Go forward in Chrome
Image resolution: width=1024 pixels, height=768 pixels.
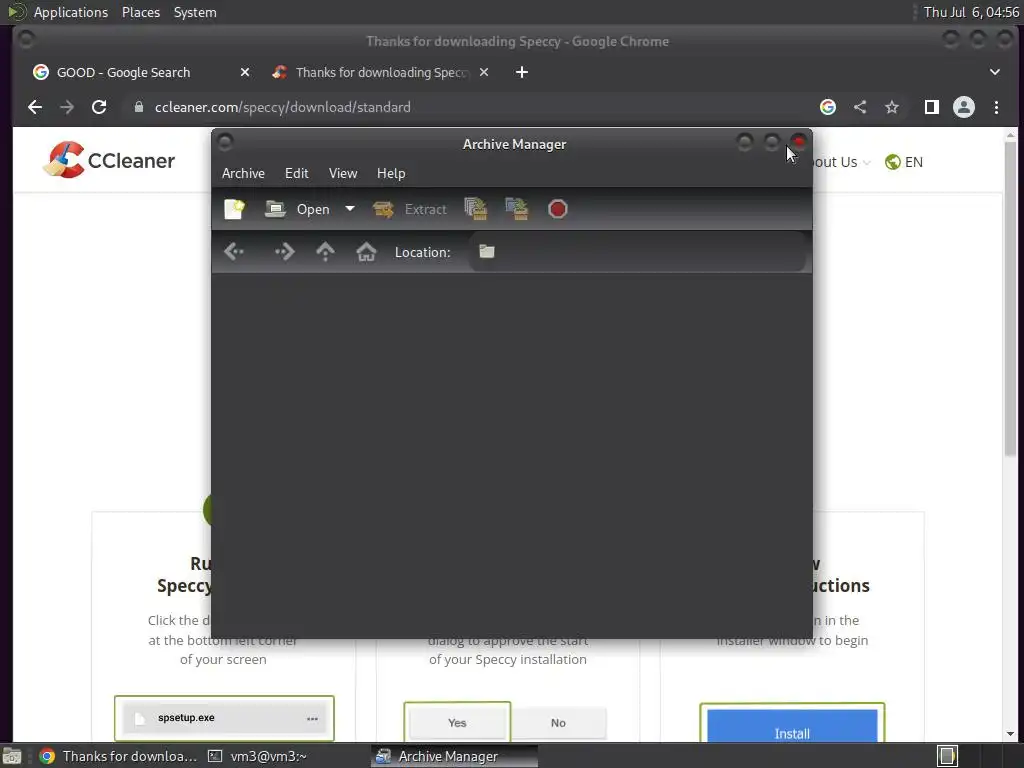[x=67, y=107]
